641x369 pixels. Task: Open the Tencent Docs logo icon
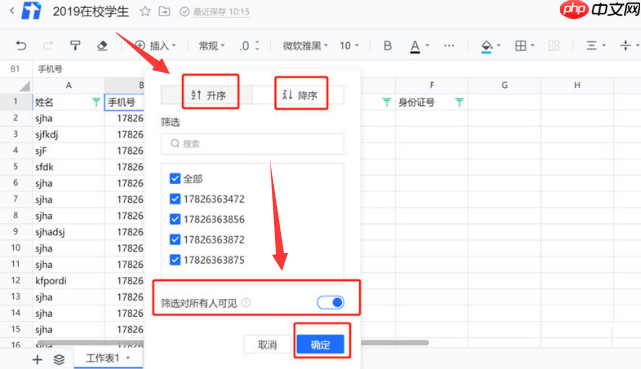31,11
